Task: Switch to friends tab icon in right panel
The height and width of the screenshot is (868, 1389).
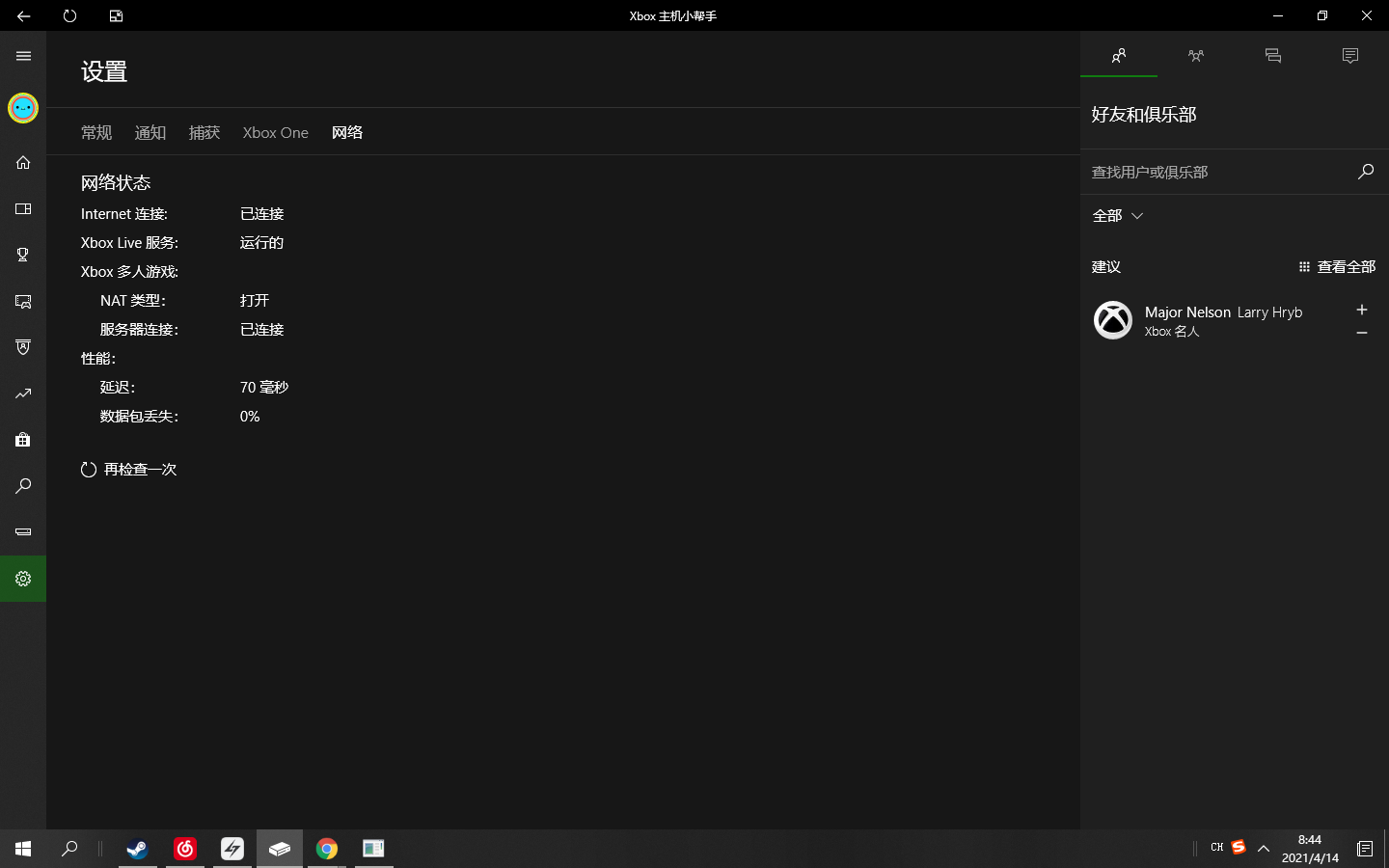Action: coord(1119,56)
